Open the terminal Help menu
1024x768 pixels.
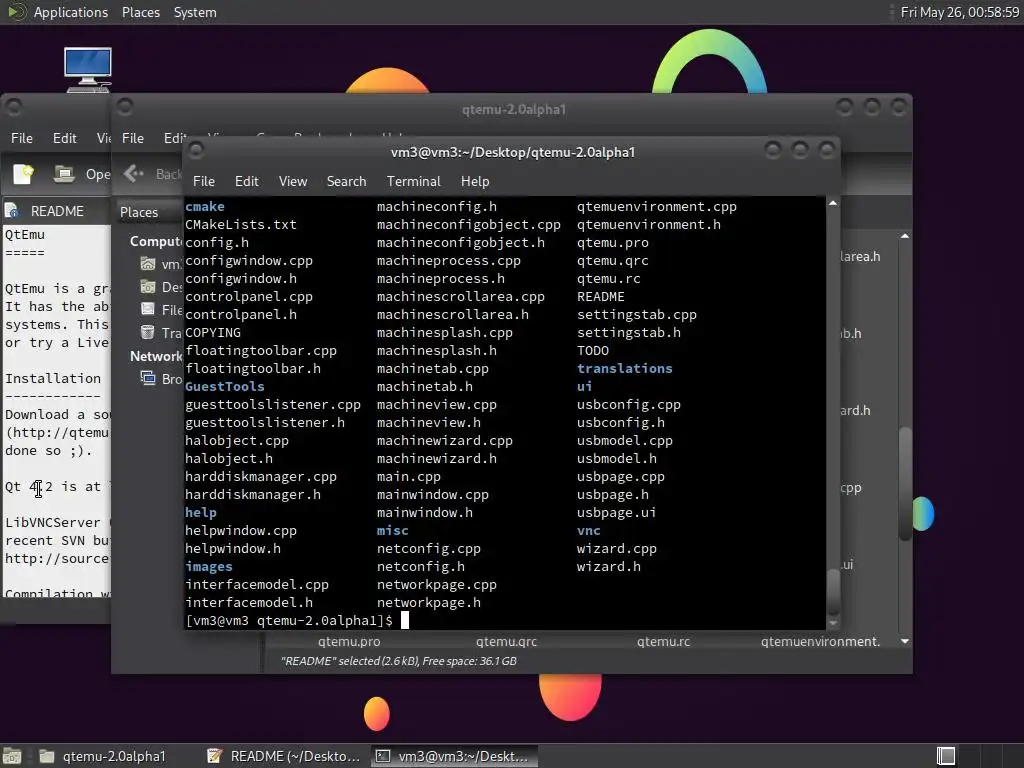tap(475, 182)
